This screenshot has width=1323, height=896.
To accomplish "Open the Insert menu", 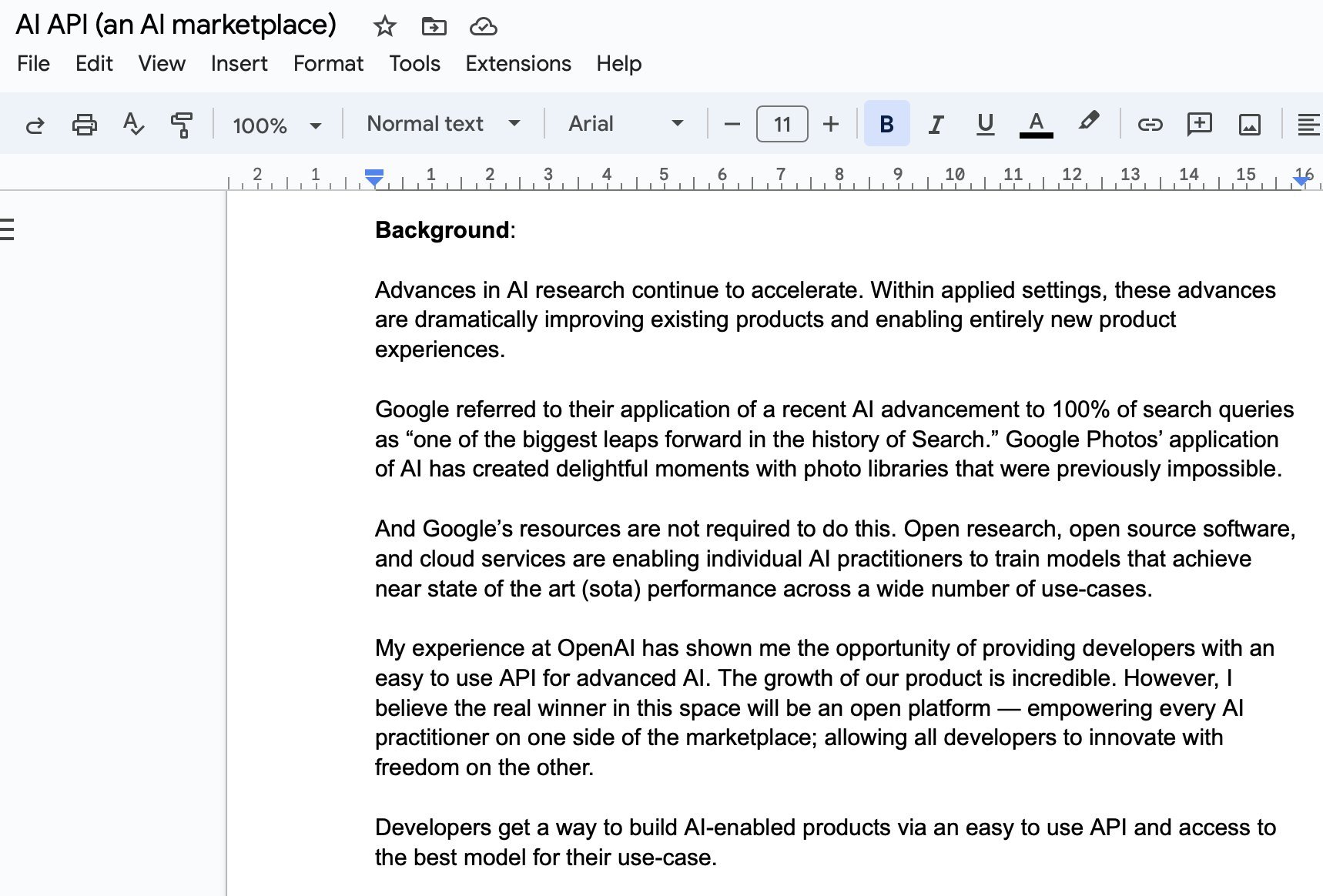I will 239,64.
